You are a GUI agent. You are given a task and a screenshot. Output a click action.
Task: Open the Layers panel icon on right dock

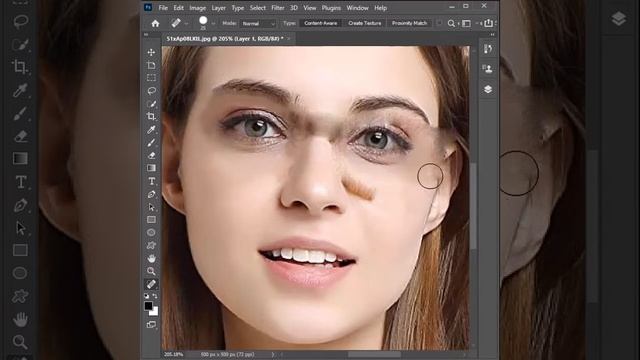[488, 89]
